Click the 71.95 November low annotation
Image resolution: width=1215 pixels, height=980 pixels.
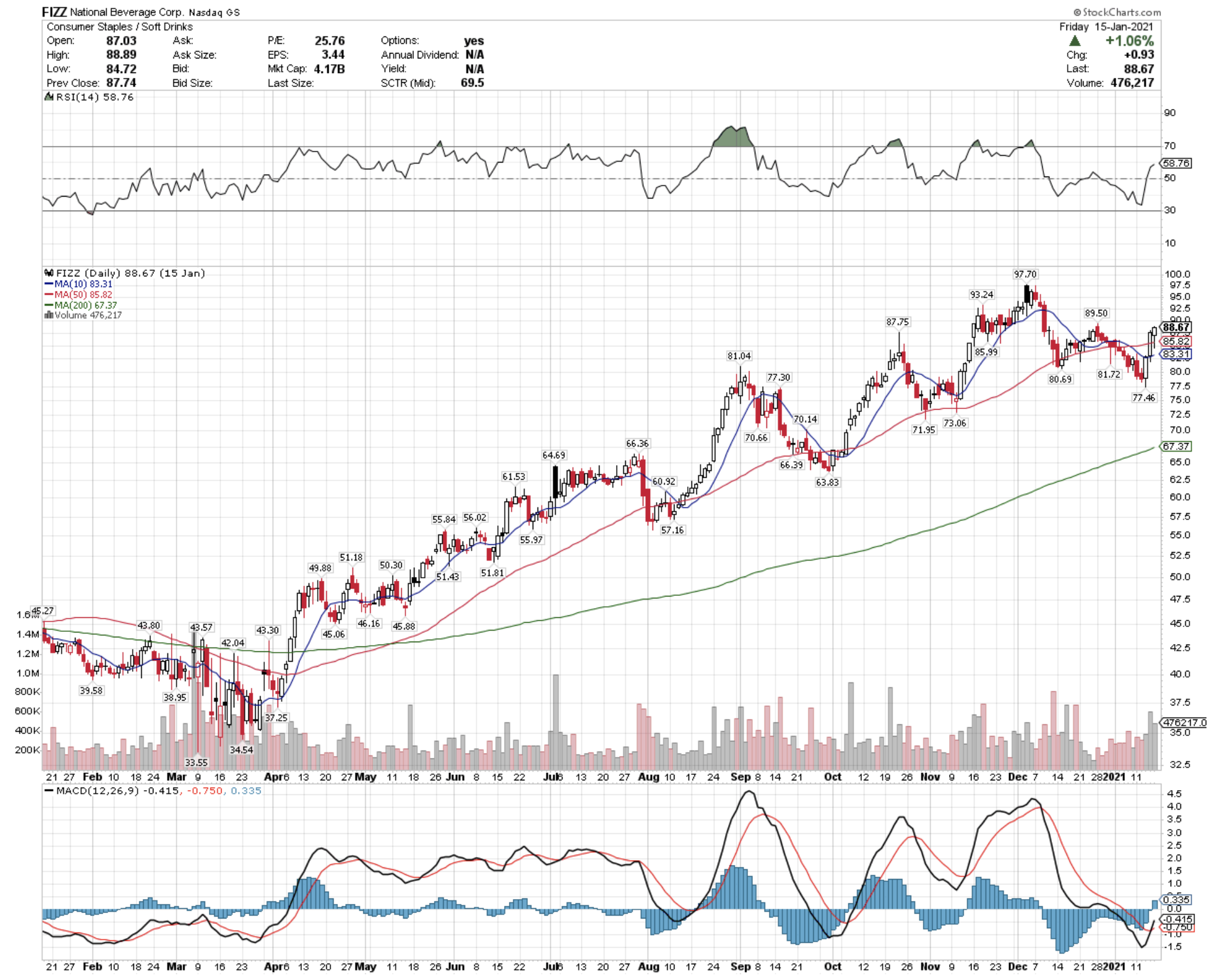tap(923, 430)
